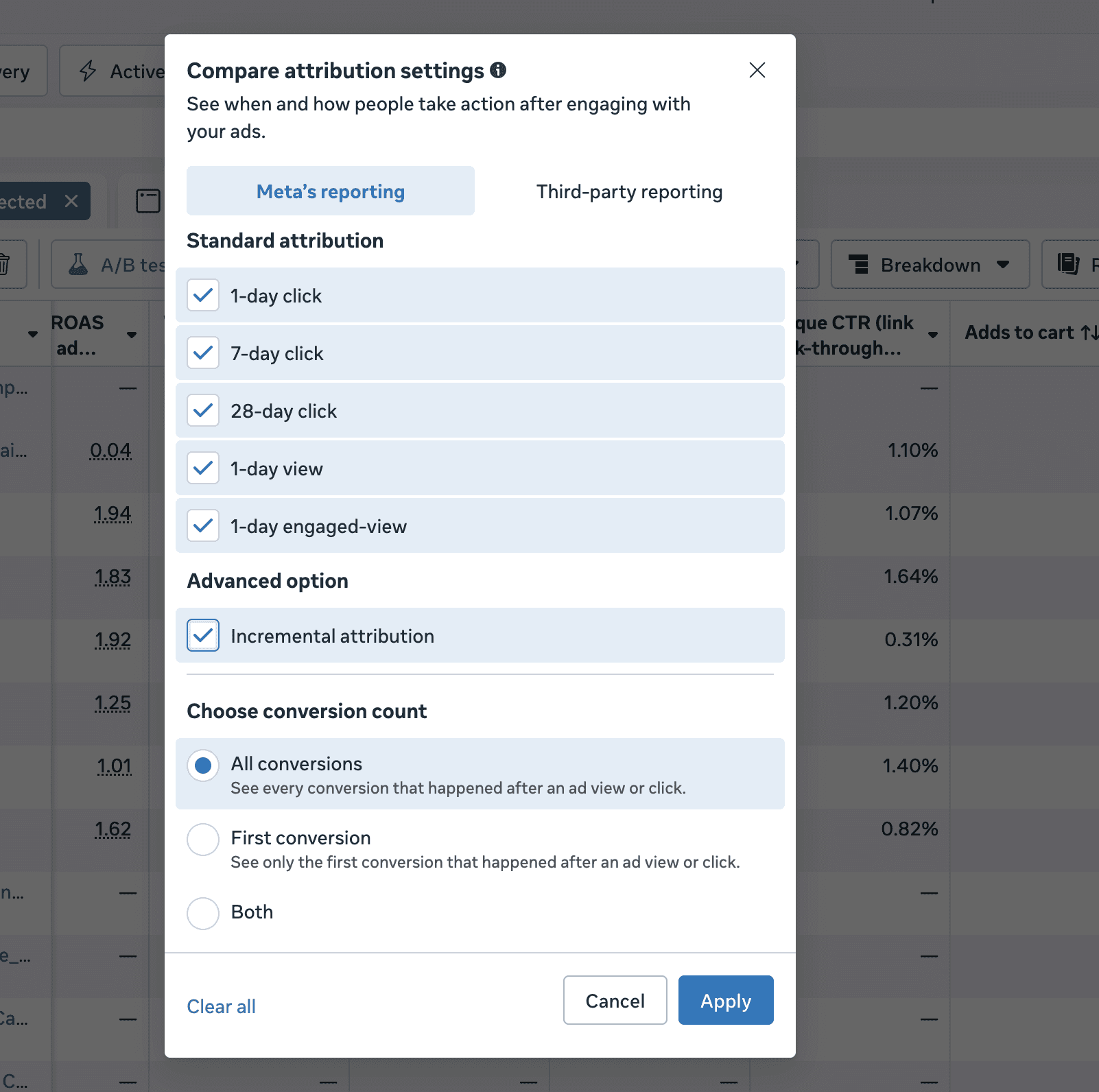
Task: Click the Apply button
Action: point(726,1000)
